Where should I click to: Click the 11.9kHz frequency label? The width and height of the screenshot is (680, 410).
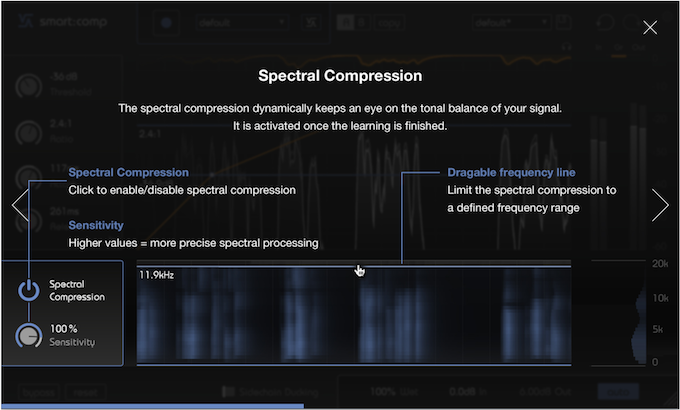click(x=157, y=275)
